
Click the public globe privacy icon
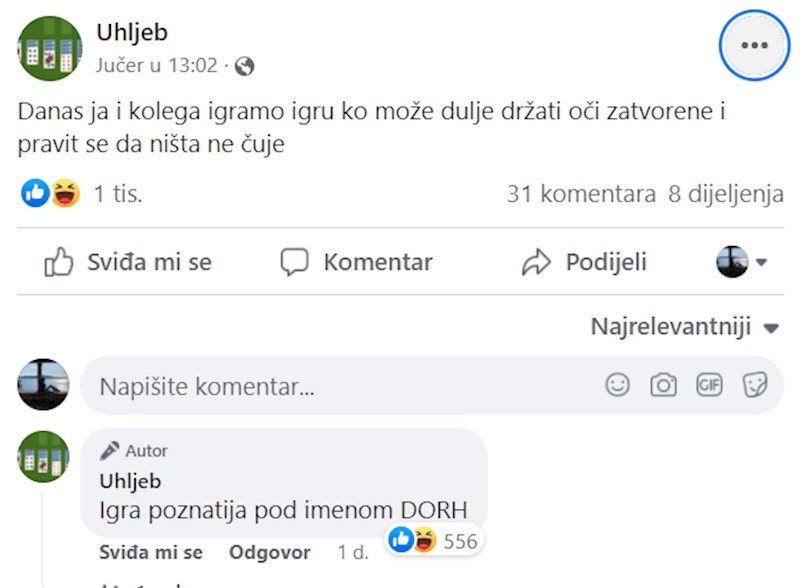click(x=244, y=67)
